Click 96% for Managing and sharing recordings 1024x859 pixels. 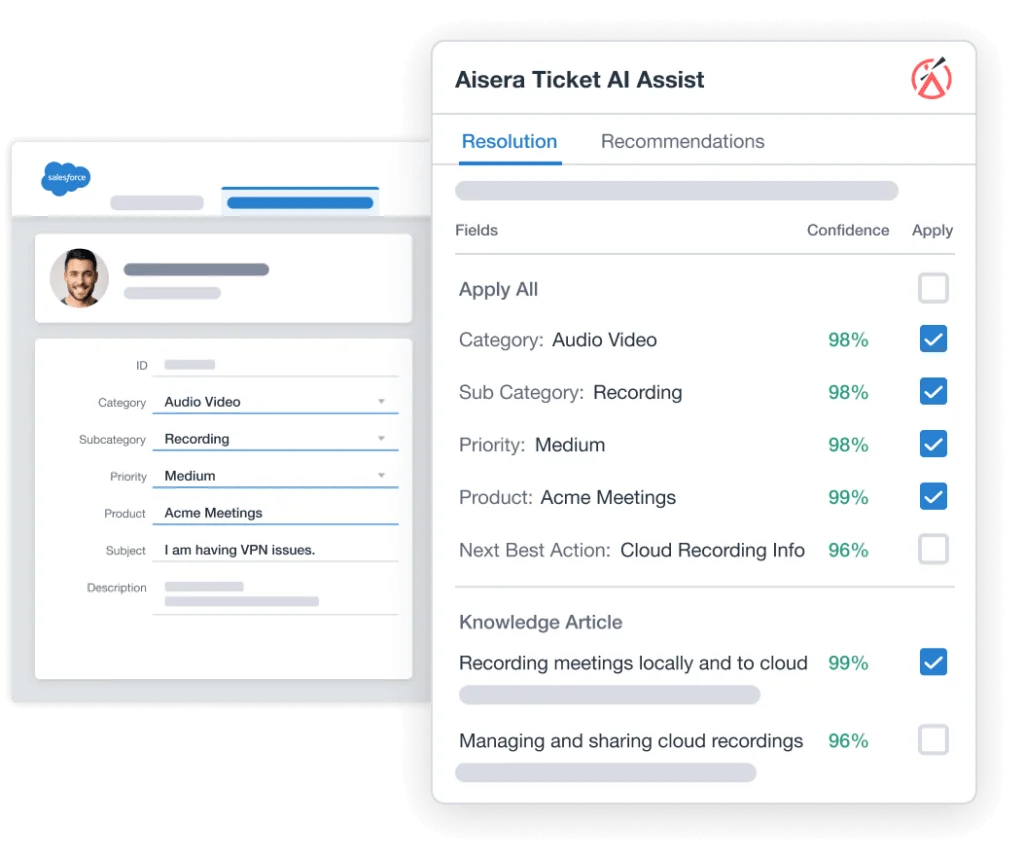[848, 741]
